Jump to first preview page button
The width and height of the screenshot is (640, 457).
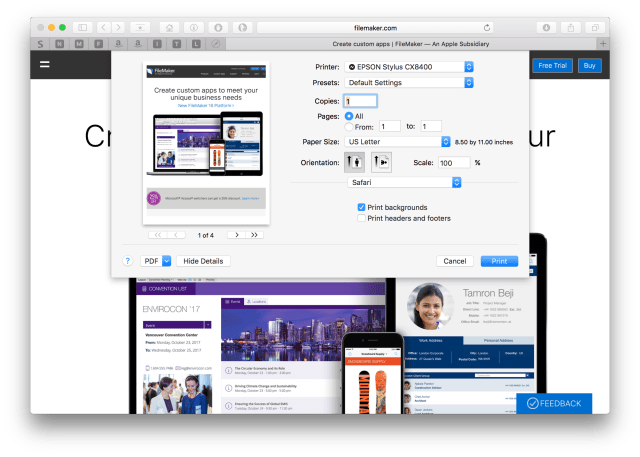click(x=158, y=235)
